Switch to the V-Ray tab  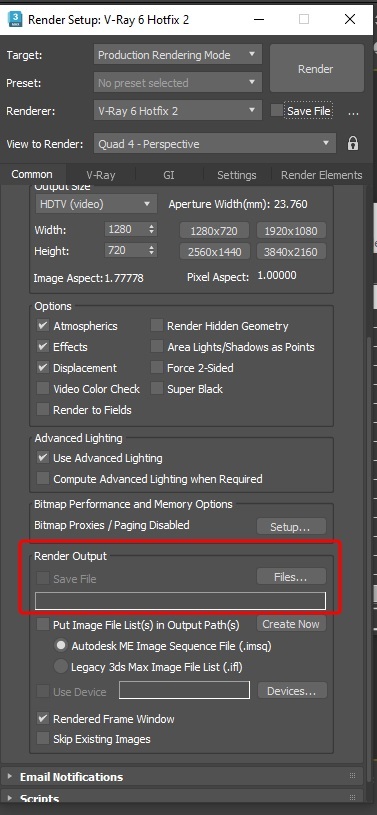101,175
